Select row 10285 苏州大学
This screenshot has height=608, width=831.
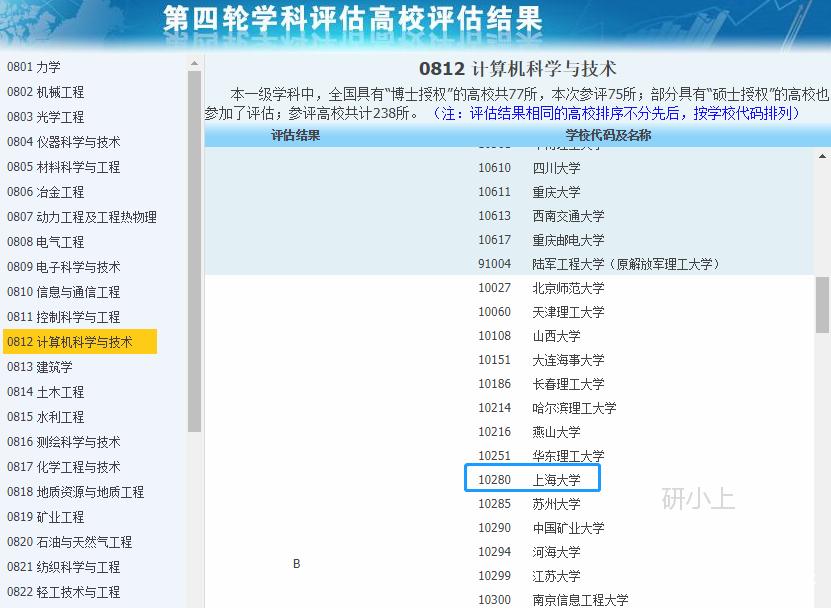tap(529, 504)
